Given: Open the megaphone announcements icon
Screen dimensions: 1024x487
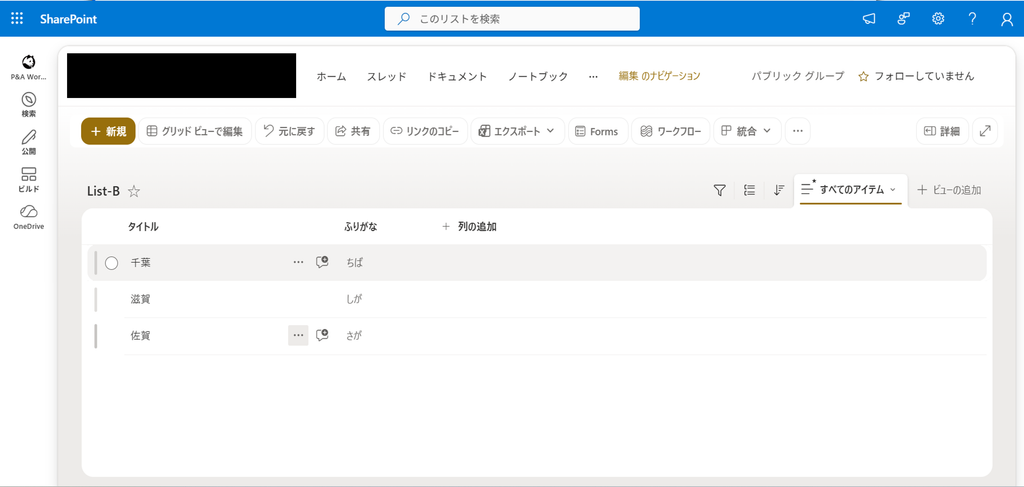Looking at the screenshot, I should click(x=869, y=19).
